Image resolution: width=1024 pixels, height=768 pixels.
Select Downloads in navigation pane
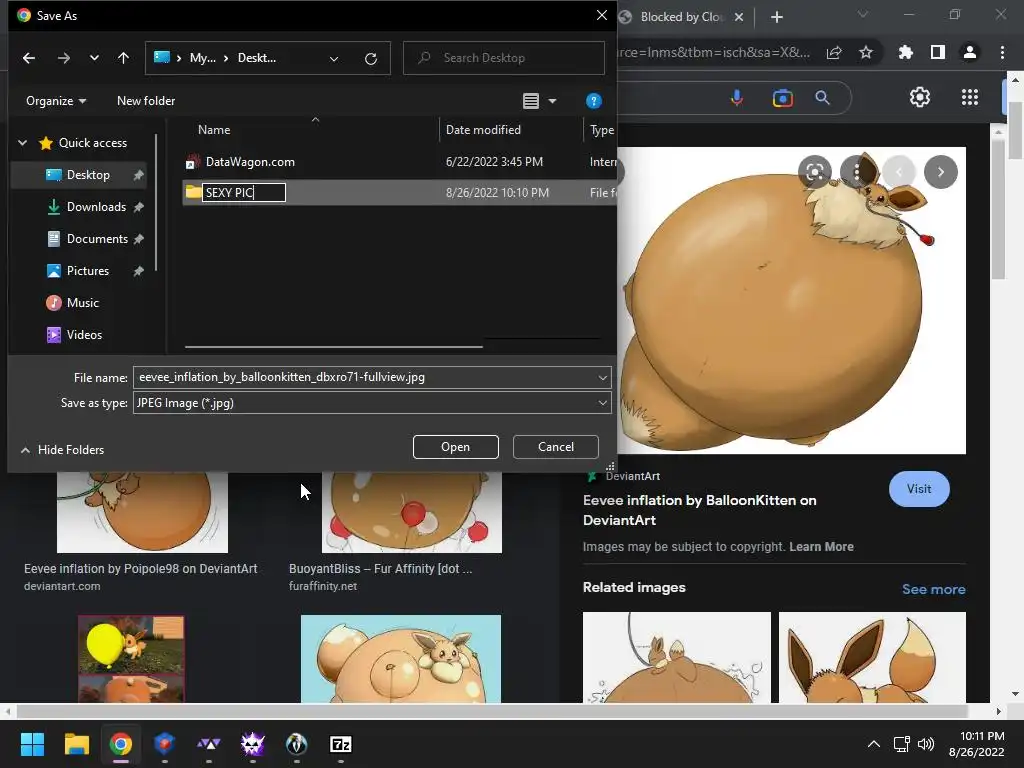(95, 207)
